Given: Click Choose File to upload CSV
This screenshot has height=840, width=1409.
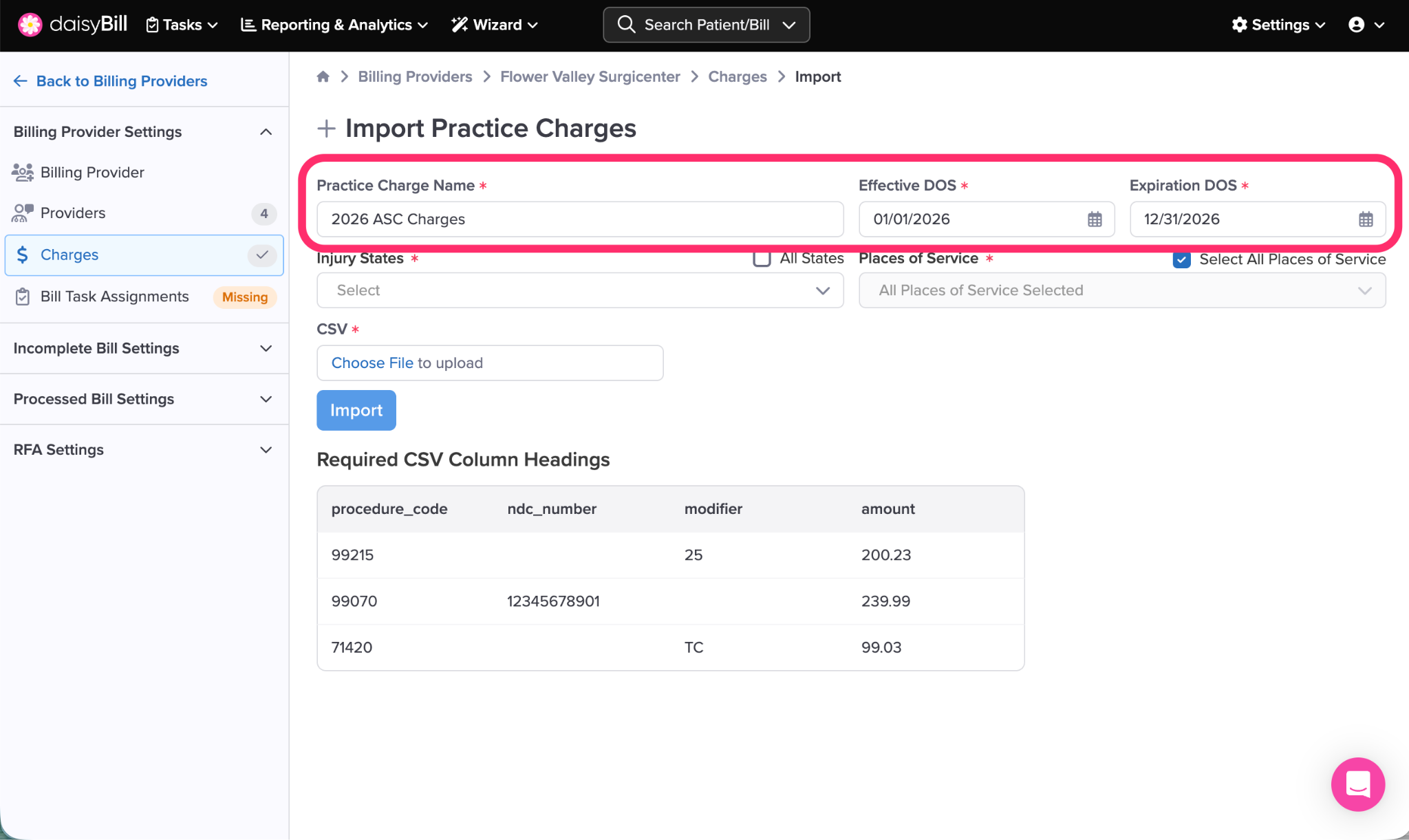Looking at the screenshot, I should [372, 363].
